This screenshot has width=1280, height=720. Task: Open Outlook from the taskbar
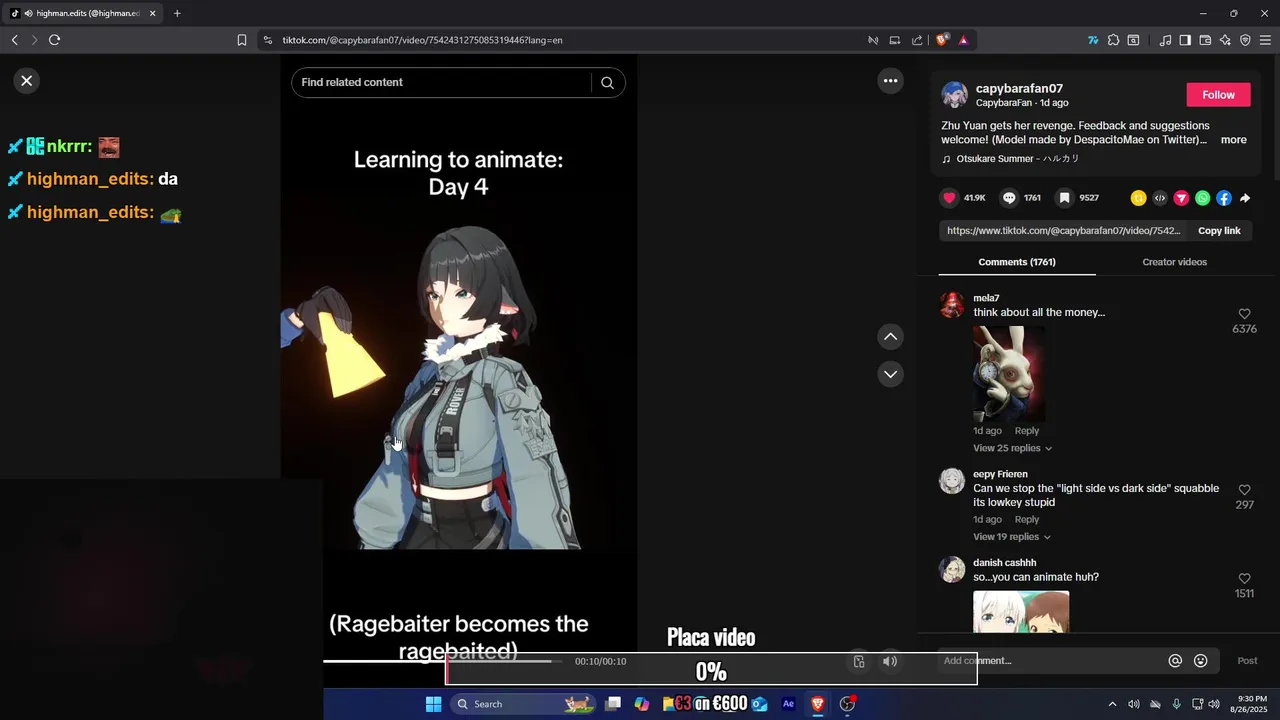tap(760, 704)
